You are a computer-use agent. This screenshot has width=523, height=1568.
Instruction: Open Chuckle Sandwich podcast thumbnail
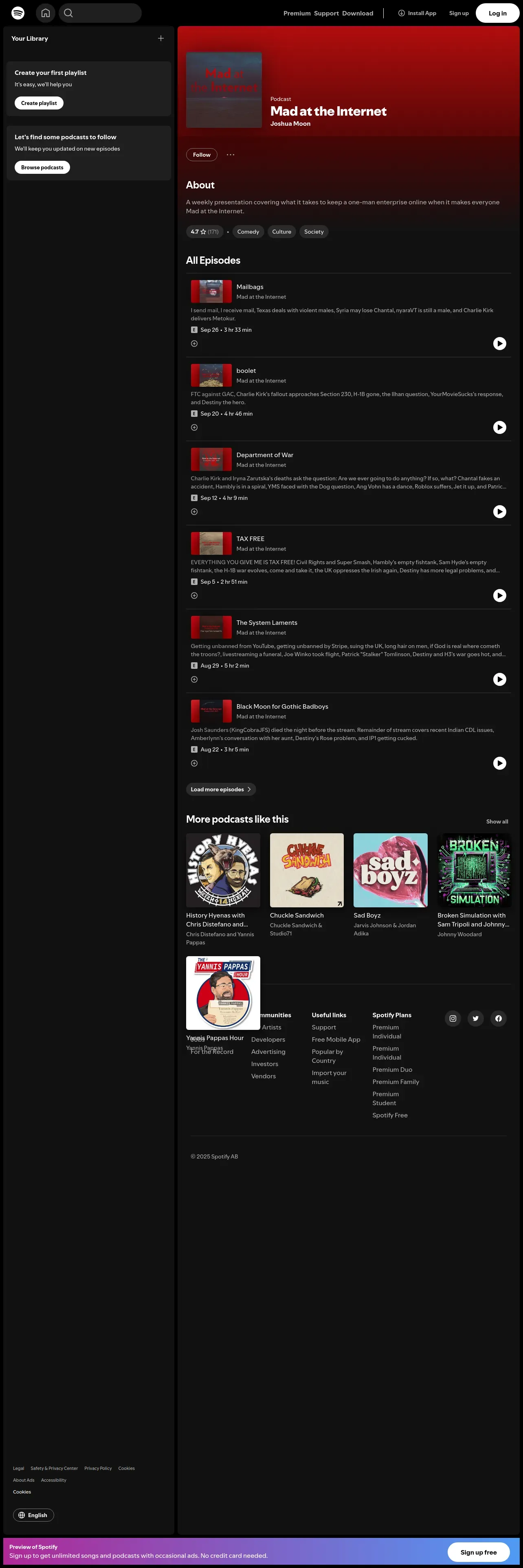307,870
